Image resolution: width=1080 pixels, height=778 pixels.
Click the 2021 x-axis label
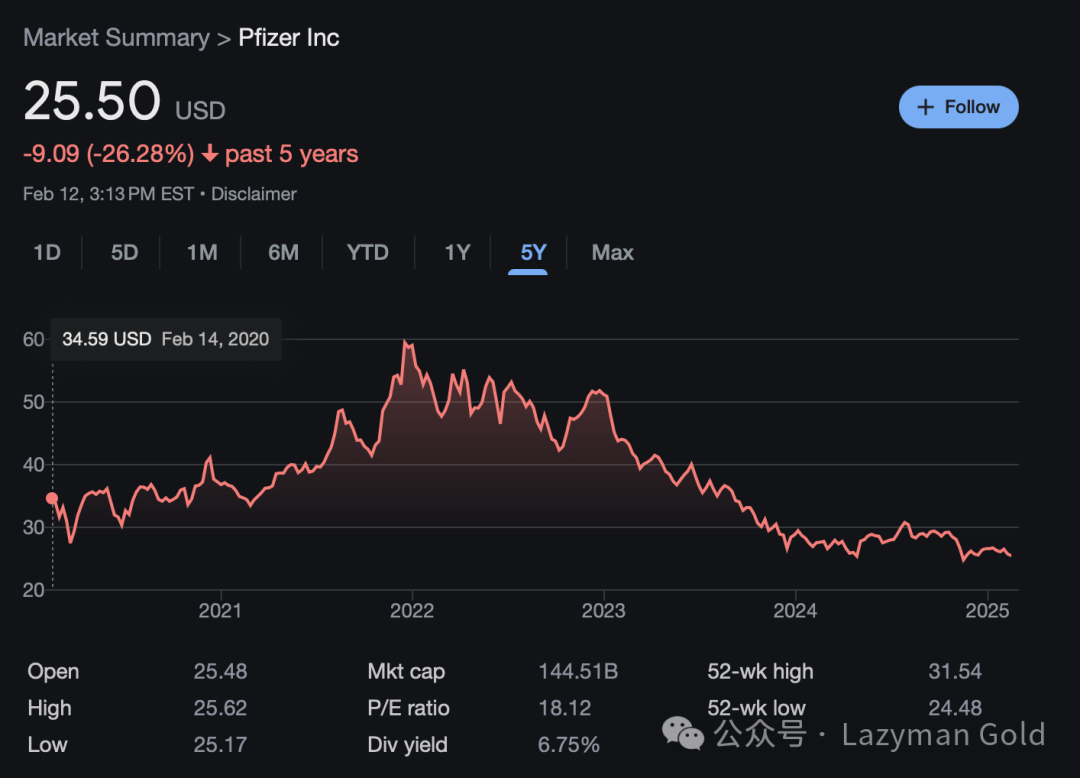coord(220,611)
